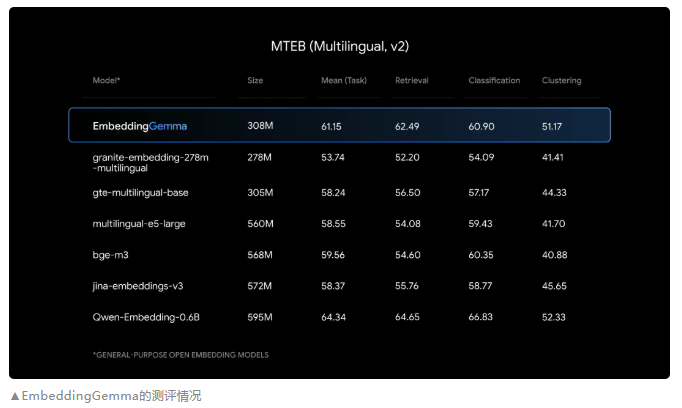The height and width of the screenshot is (408, 682).
Task: Click the classification score 54.09
Action: [x=481, y=157]
